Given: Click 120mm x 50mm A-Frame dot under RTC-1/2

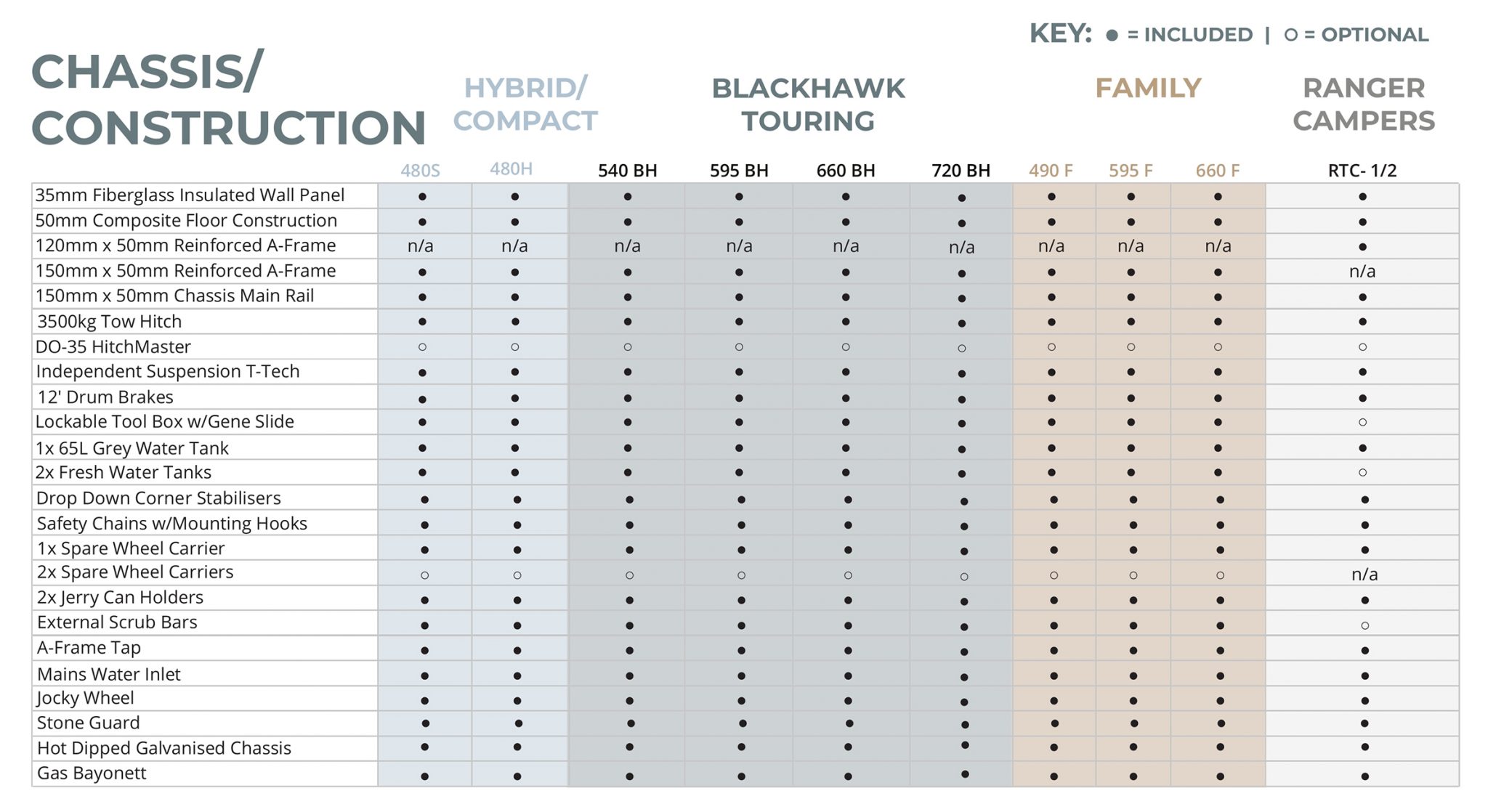Looking at the screenshot, I should point(1362,247).
